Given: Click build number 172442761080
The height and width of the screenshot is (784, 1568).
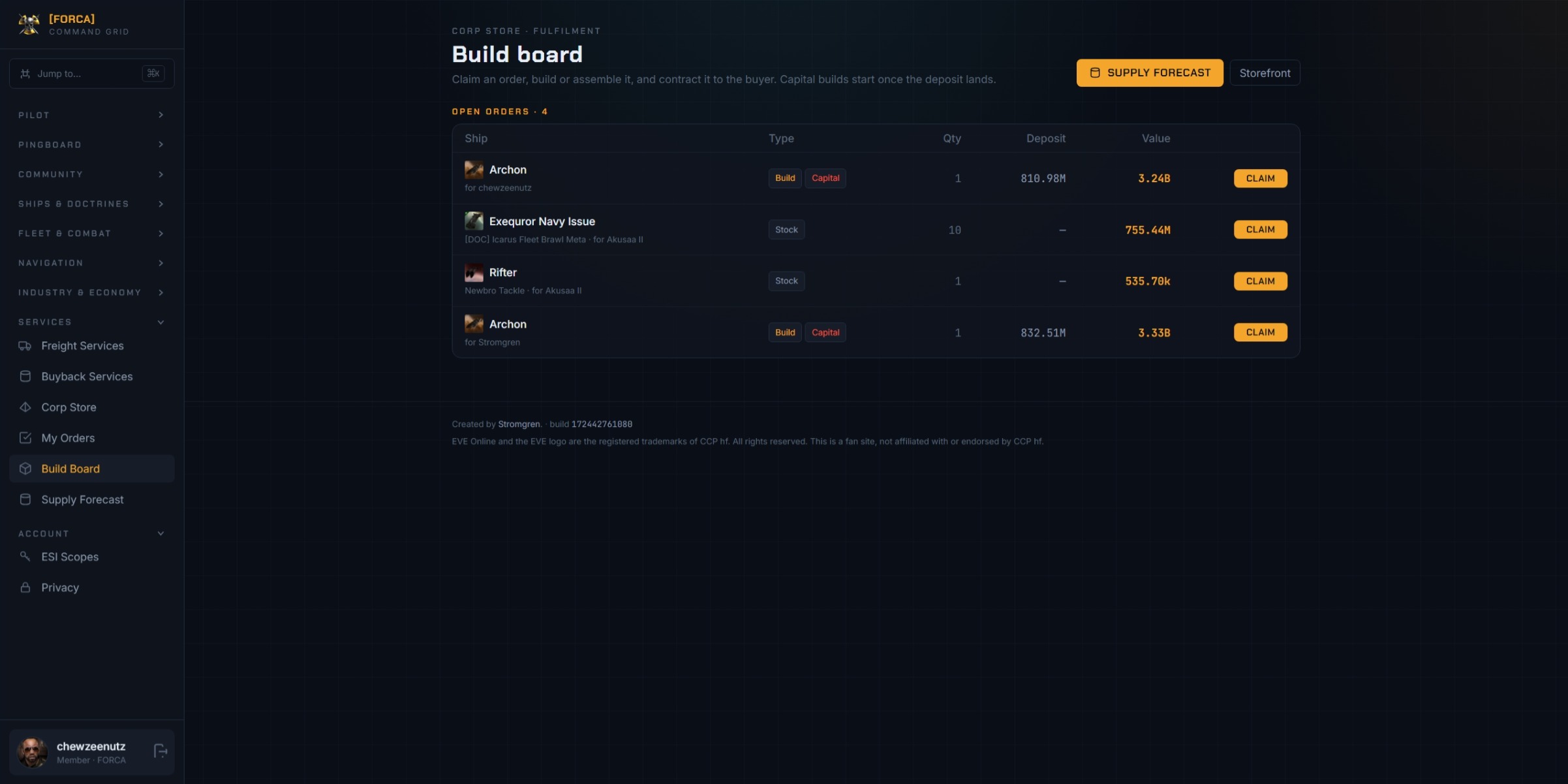Looking at the screenshot, I should (x=602, y=424).
